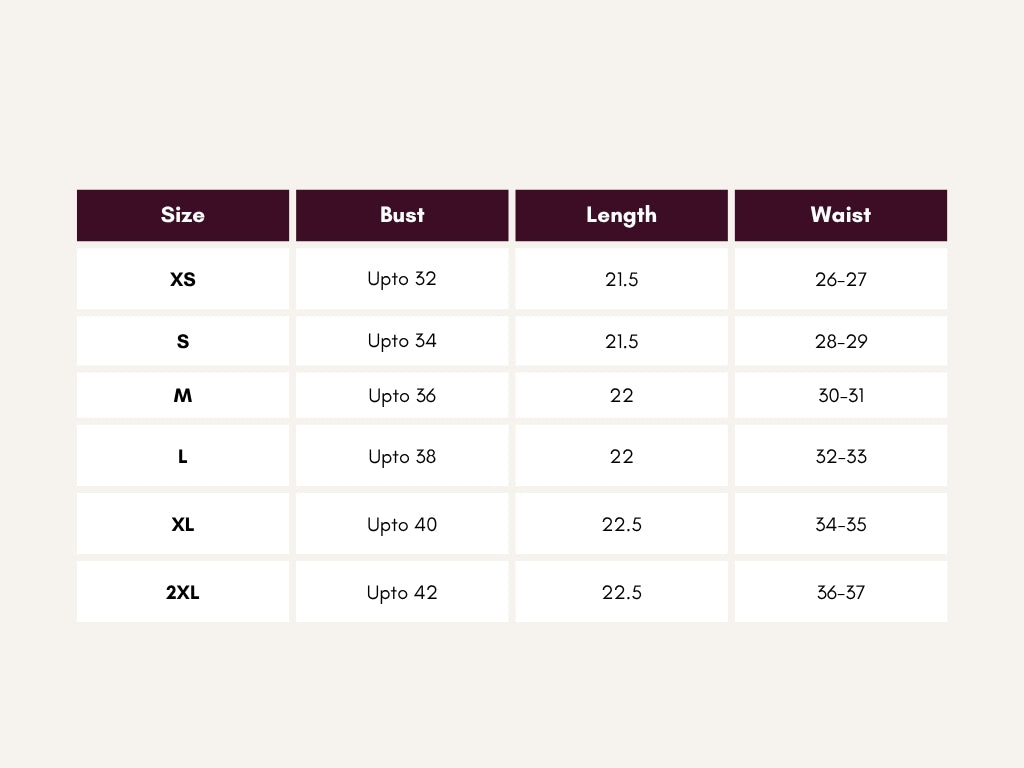Select the 2XL size cell
The width and height of the screenshot is (1024, 768).
tap(183, 592)
